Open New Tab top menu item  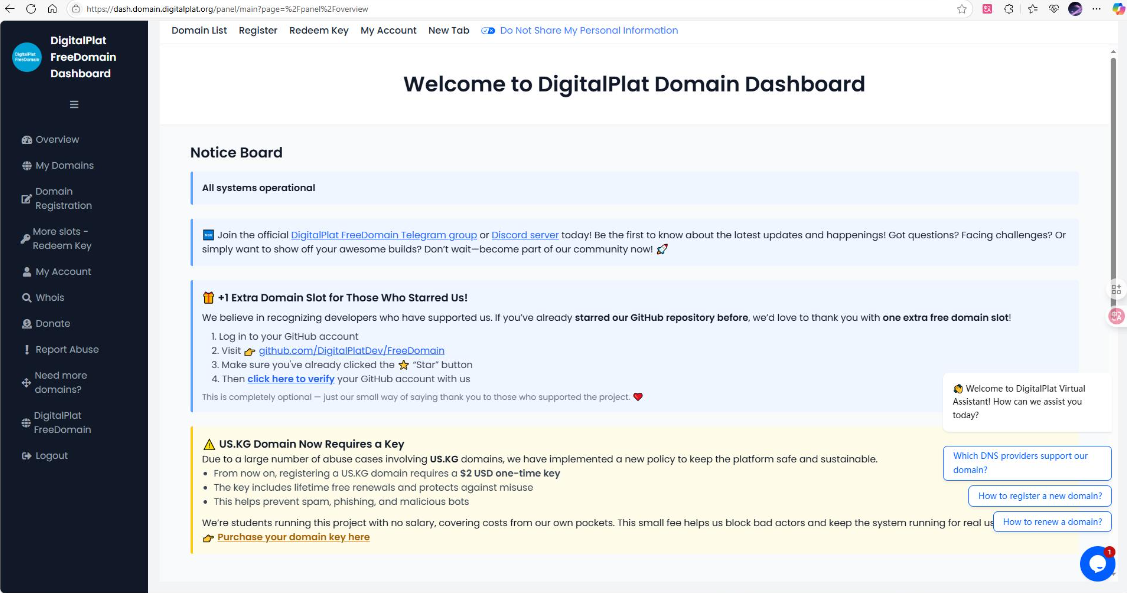pyautogui.click(x=448, y=30)
